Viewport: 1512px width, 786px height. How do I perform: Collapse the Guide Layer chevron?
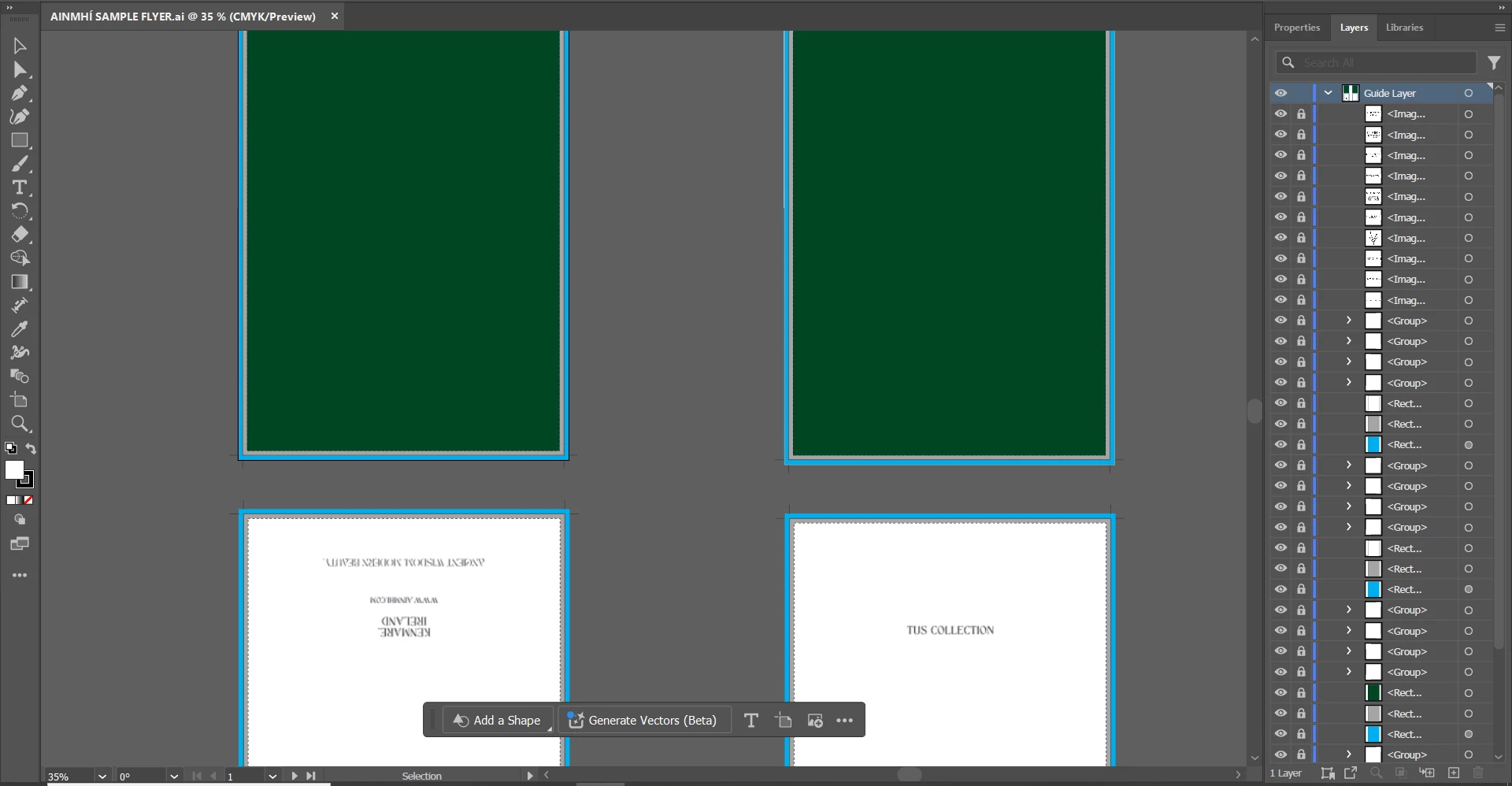pos(1329,93)
